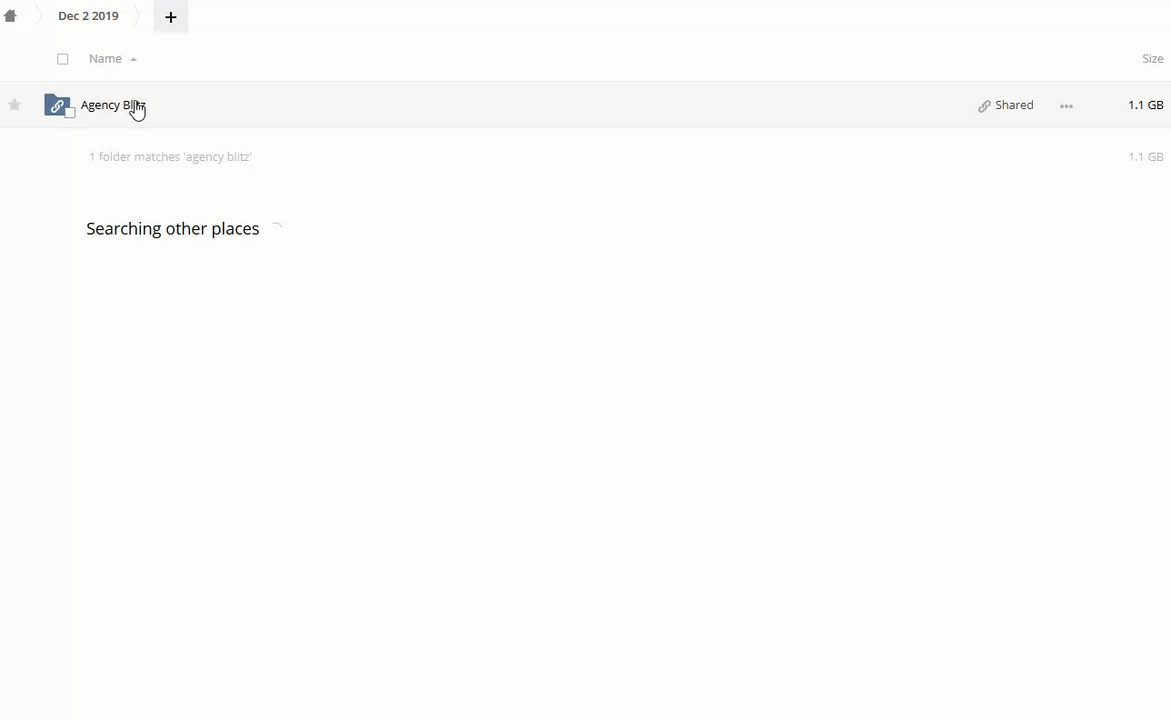This screenshot has width=1171, height=720.
Task: Click the chain link share icon
Action: 984,106
